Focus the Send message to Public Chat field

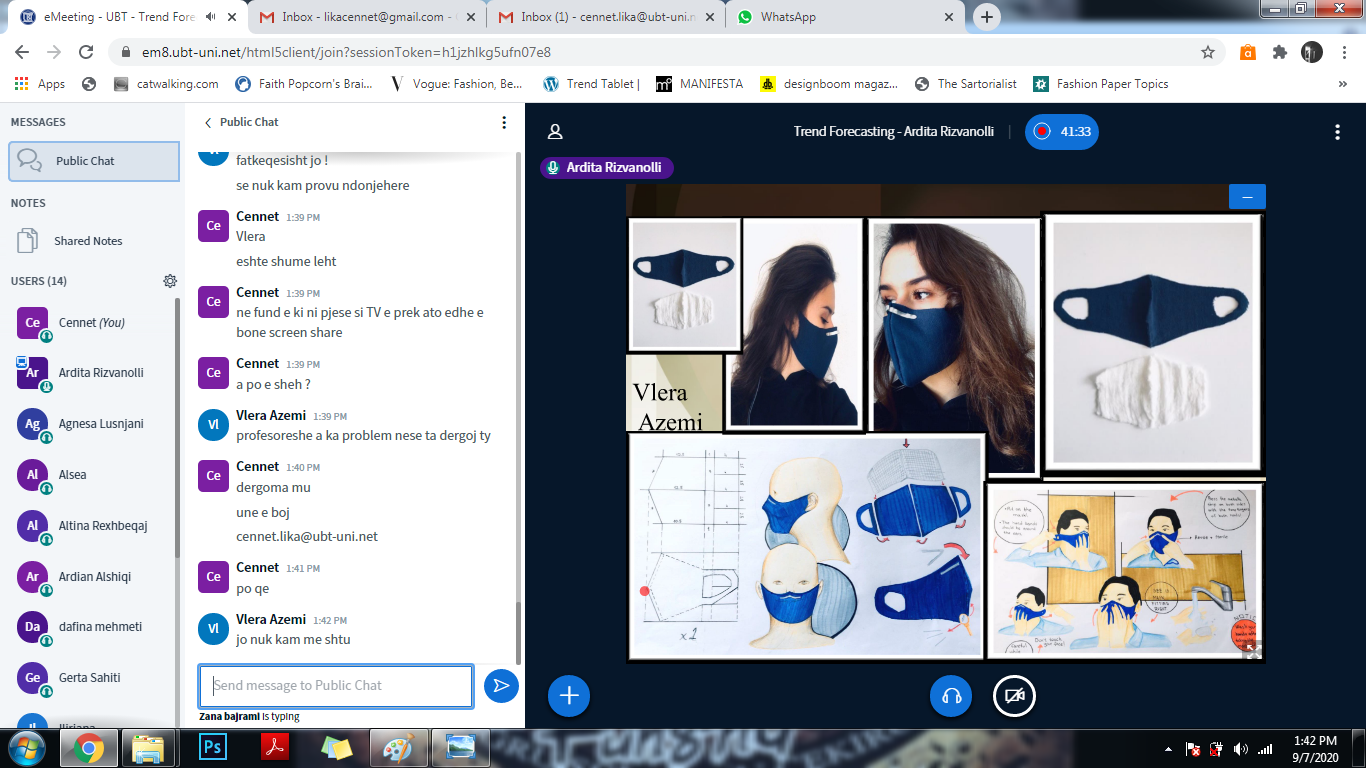tap(336, 686)
